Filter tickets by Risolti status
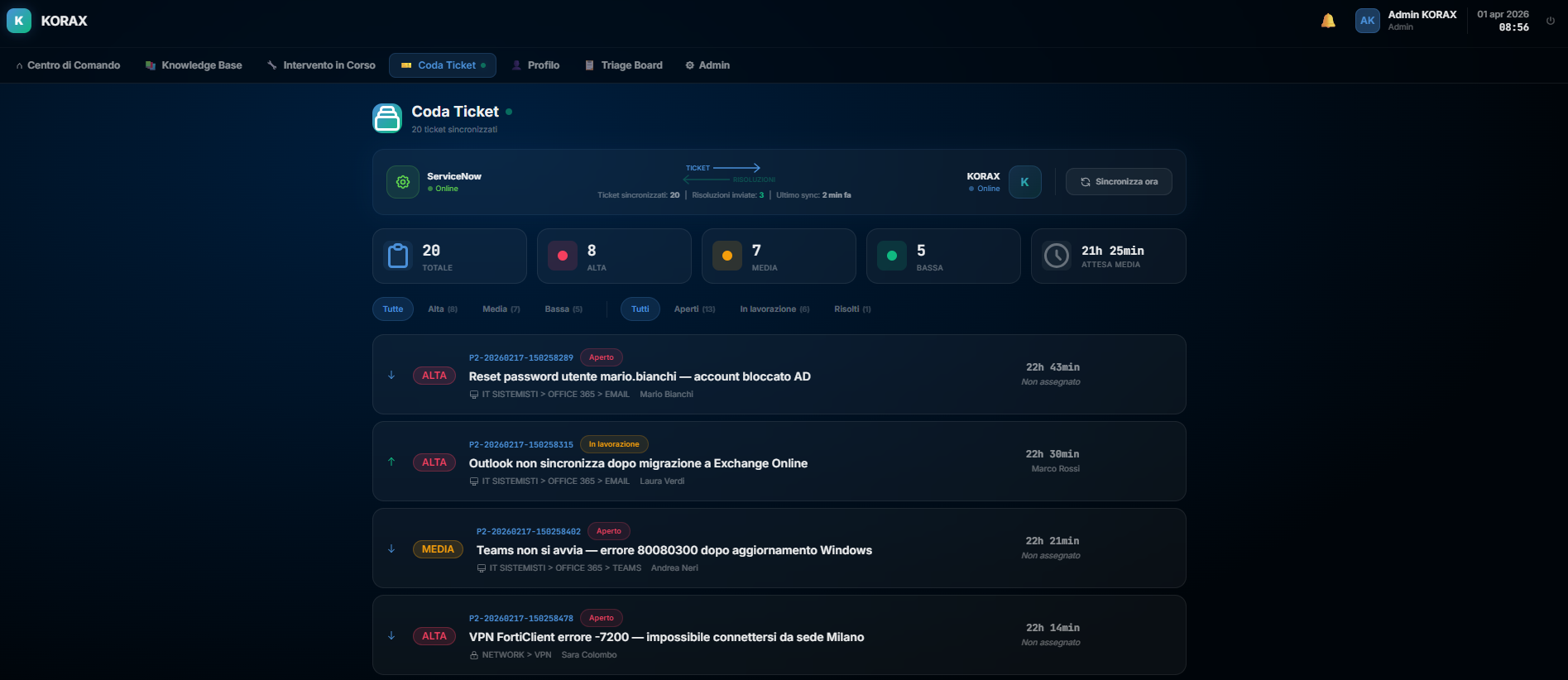Viewport: 1568px width, 680px height. click(x=852, y=309)
